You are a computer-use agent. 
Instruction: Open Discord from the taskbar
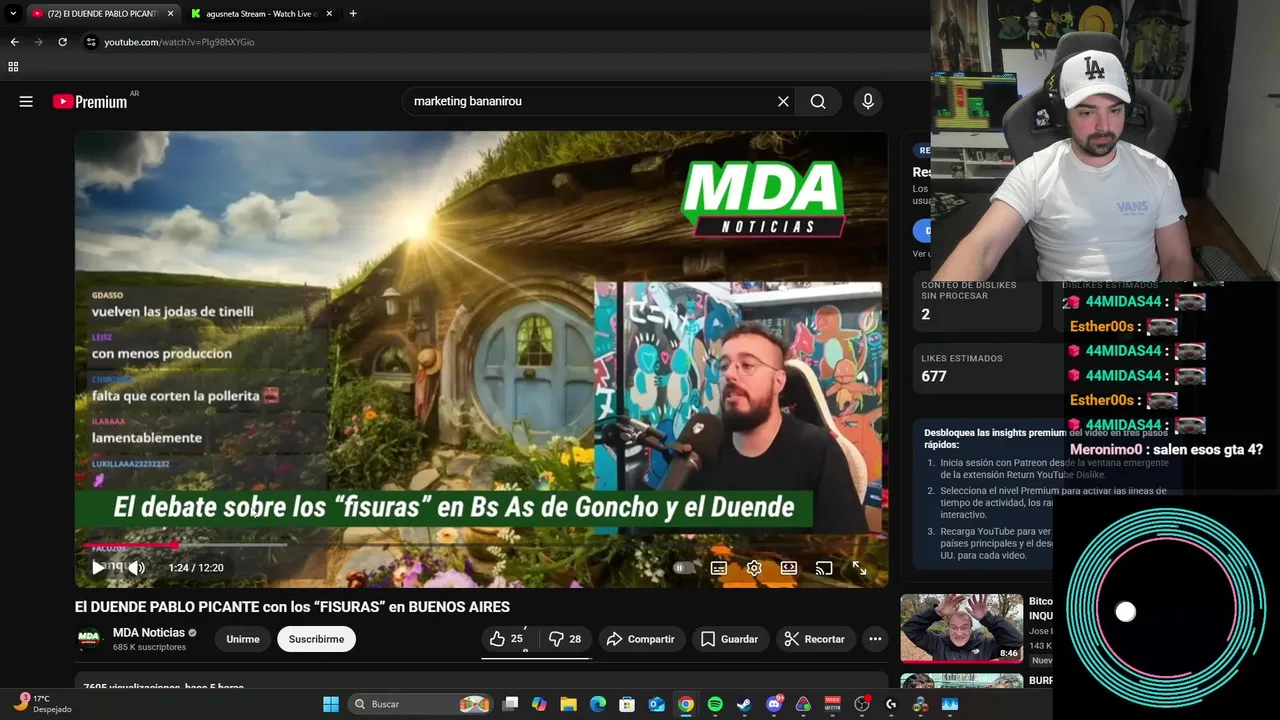tap(774, 704)
